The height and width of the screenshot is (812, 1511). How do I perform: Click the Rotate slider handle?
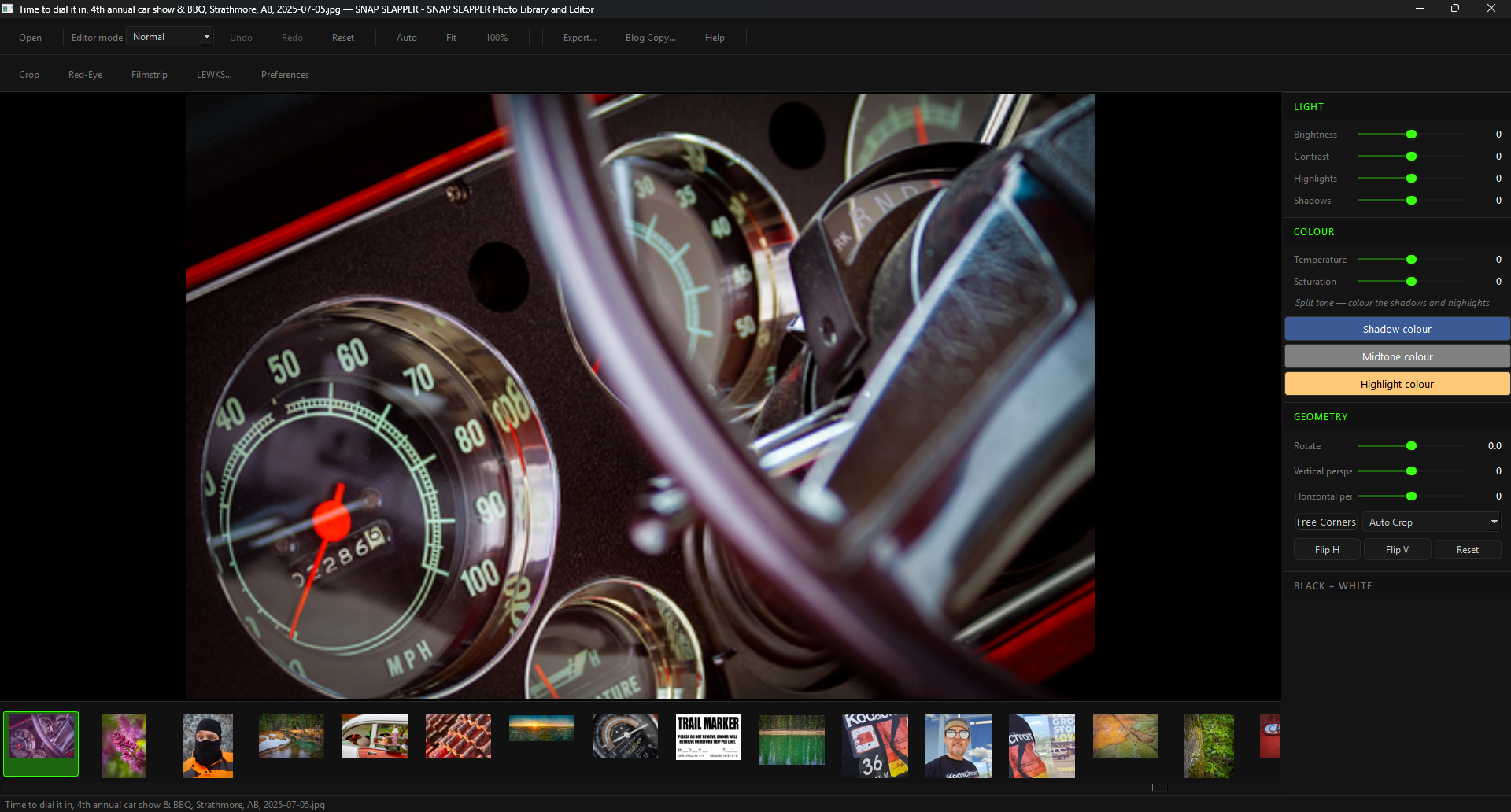point(1411,446)
